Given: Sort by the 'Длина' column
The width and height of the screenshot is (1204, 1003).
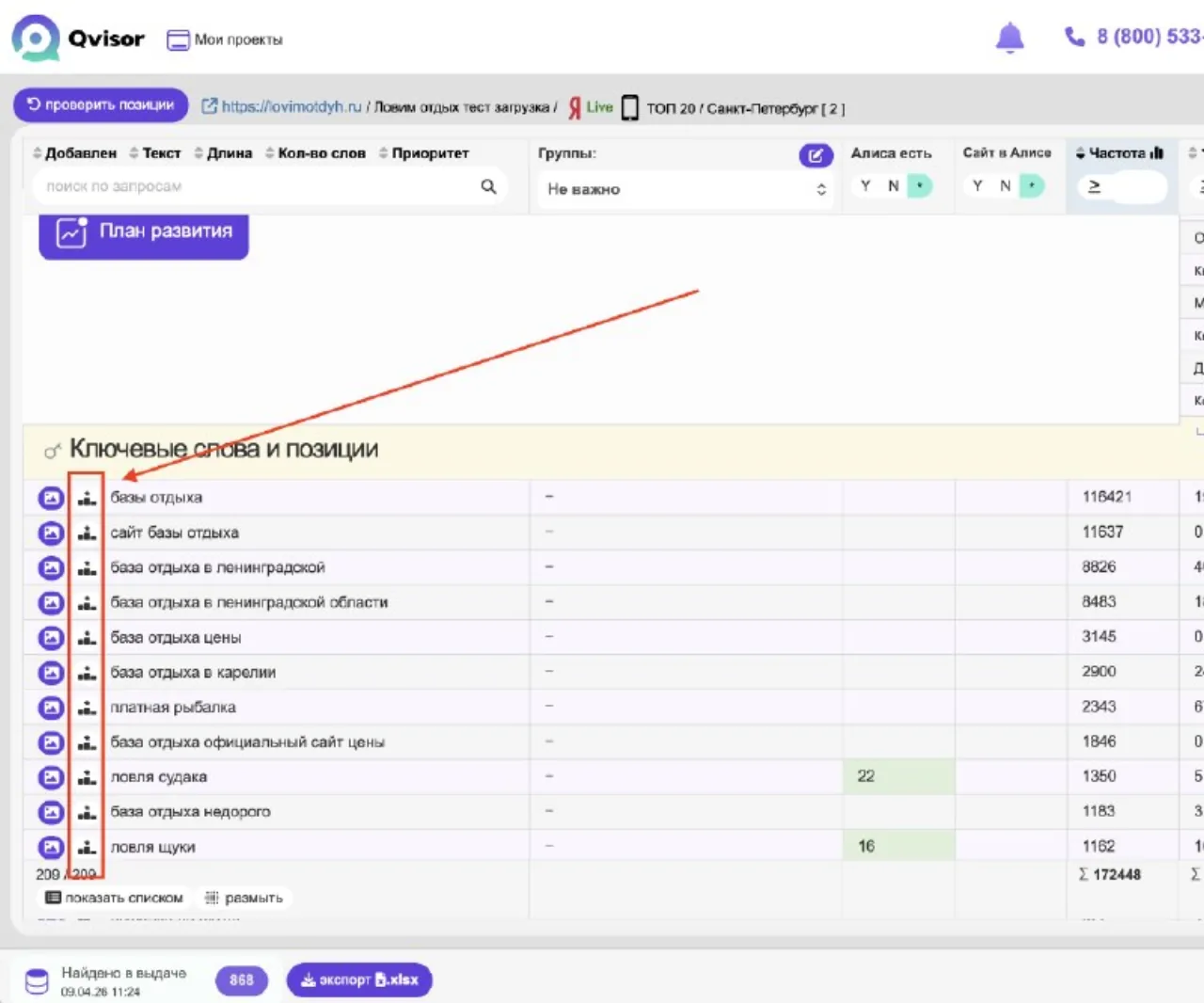Looking at the screenshot, I should [x=223, y=153].
